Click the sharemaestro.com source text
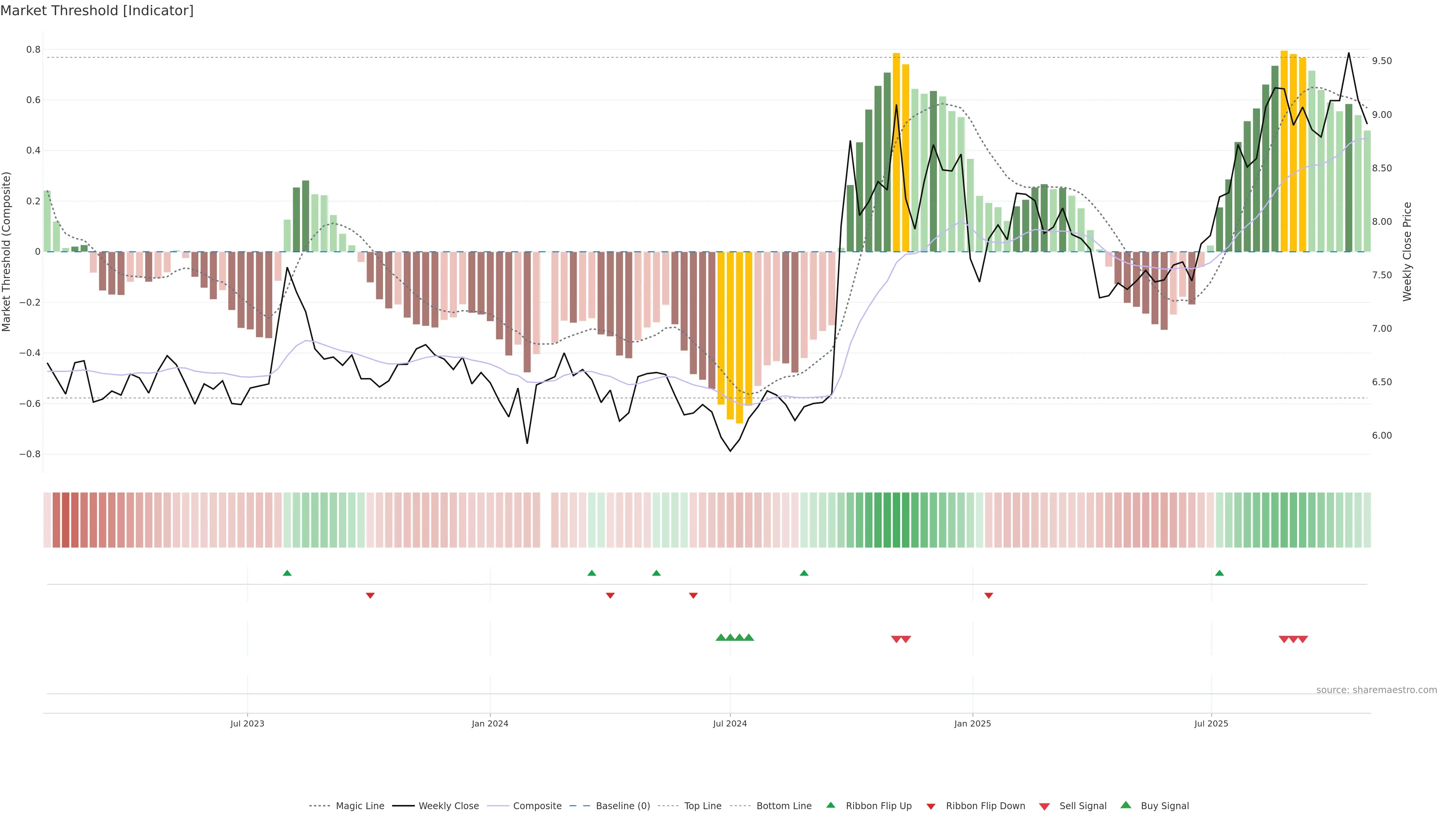Screen dimensions: 1456x819 pos(1376,690)
